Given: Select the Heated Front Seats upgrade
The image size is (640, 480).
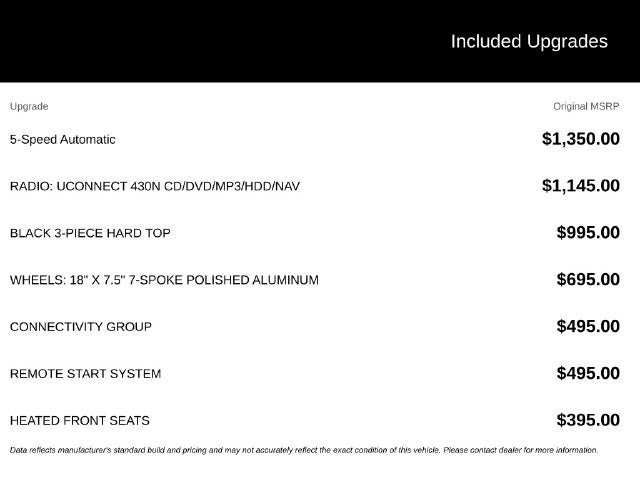Looking at the screenshot, I should (x=80, y=420).
